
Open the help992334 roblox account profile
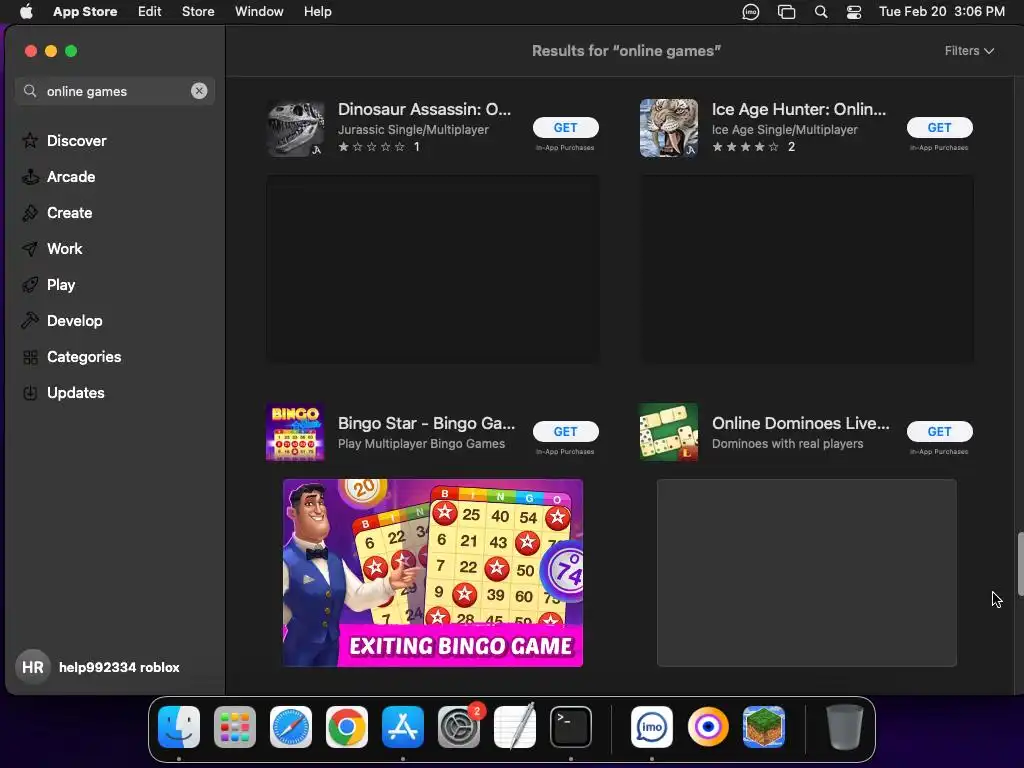pyautogui.click(x=97, y=667)
